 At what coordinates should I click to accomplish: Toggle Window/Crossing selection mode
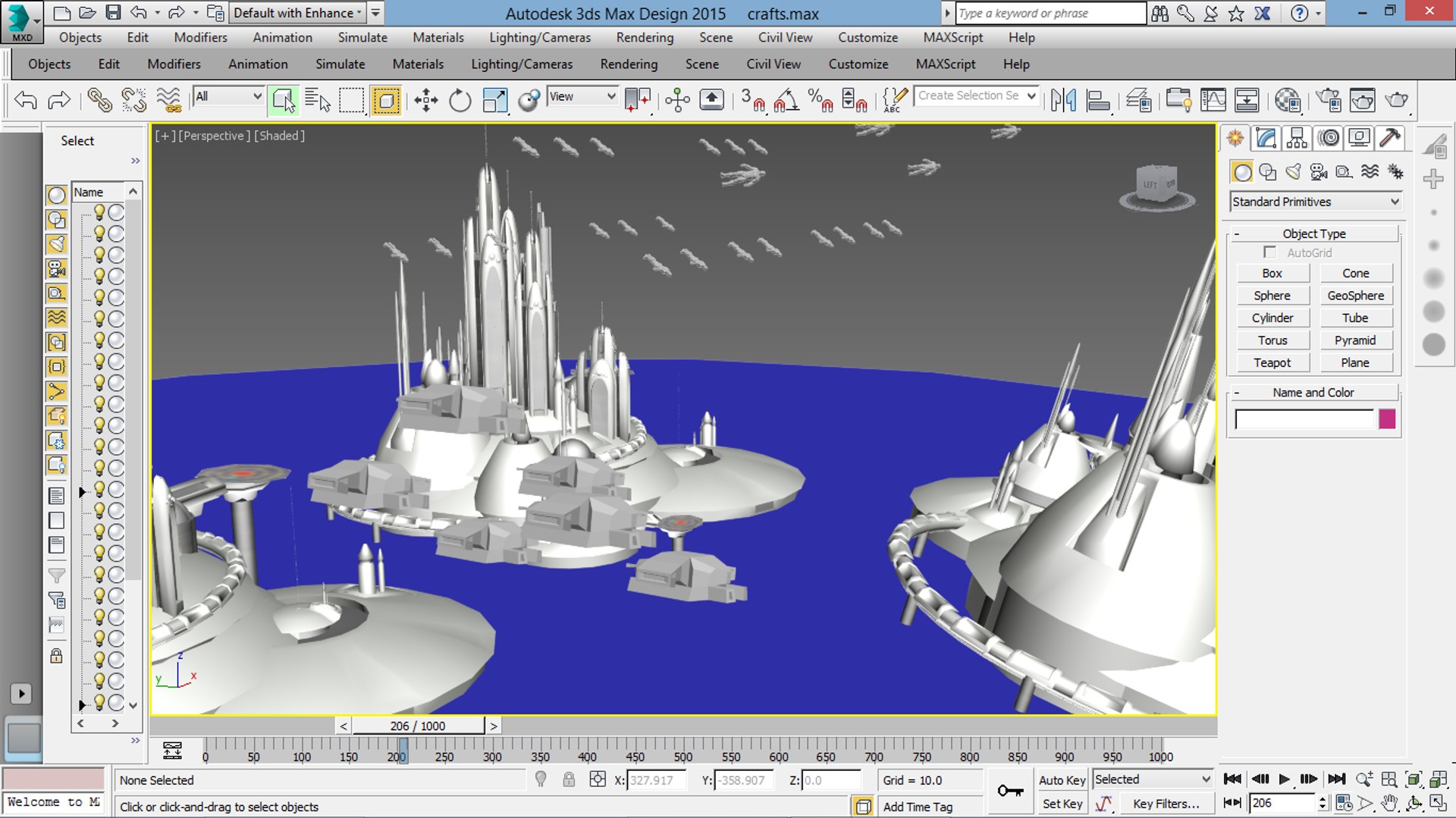click(386, 100)
